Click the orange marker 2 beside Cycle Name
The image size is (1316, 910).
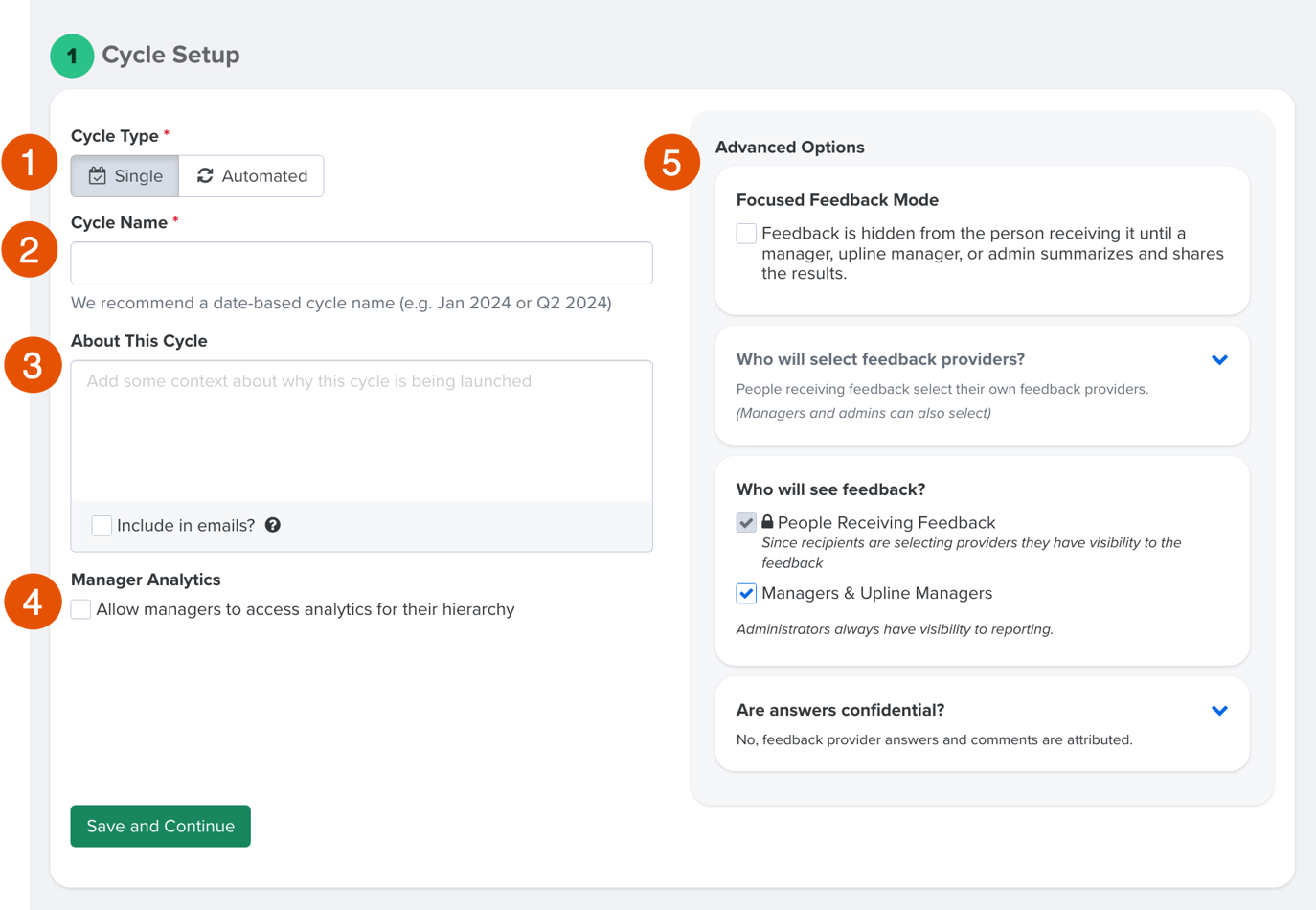coord(30,251)
